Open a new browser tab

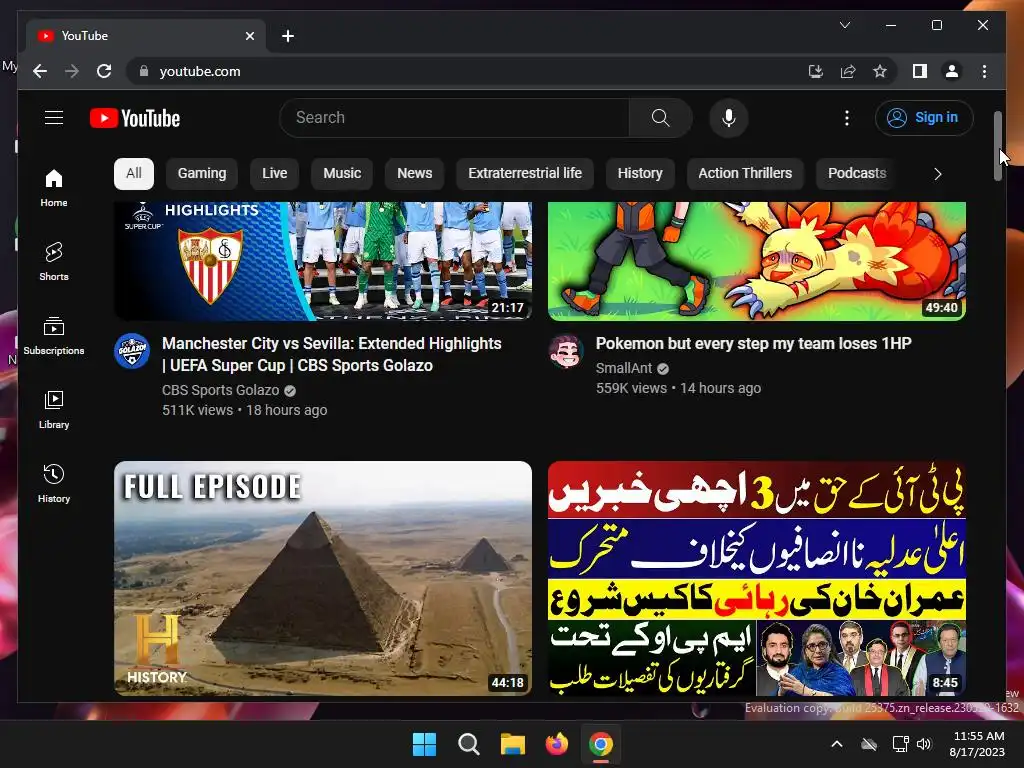point(288,36)
